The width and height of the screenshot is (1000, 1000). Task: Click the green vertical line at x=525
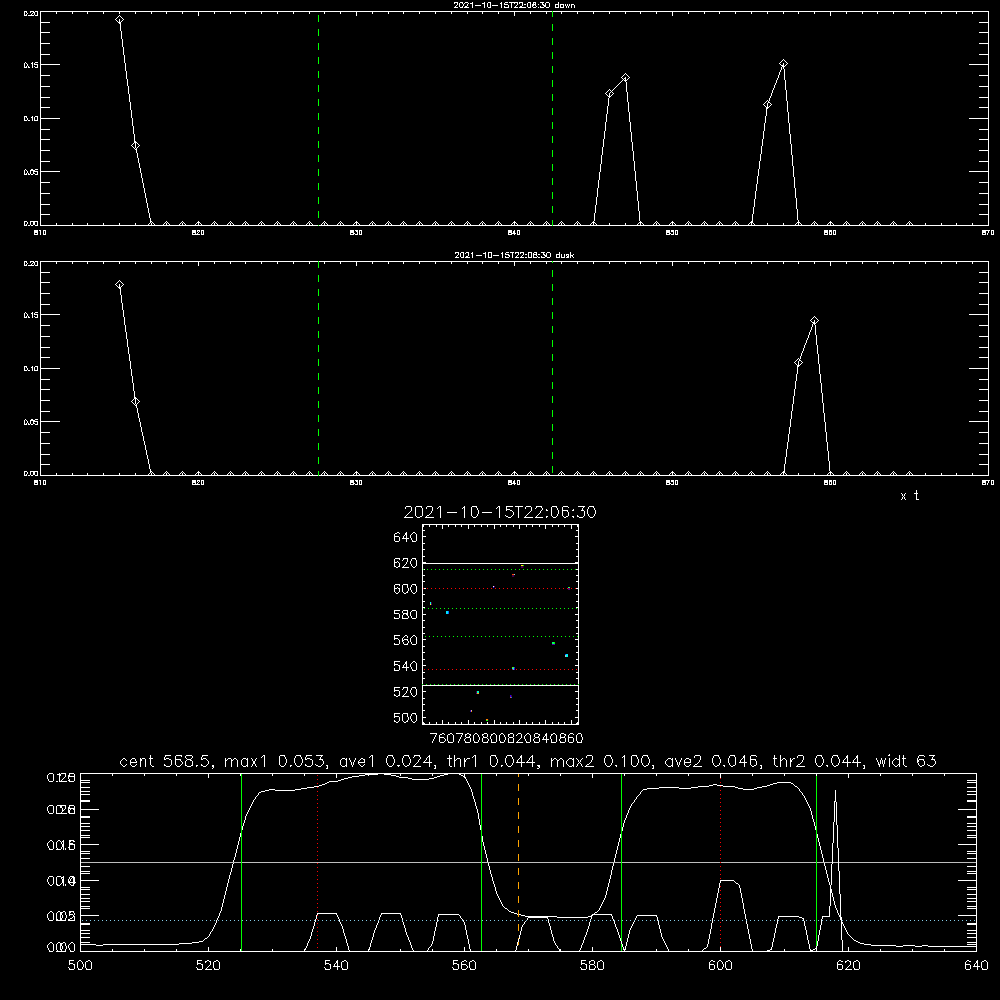click(241, 862)
